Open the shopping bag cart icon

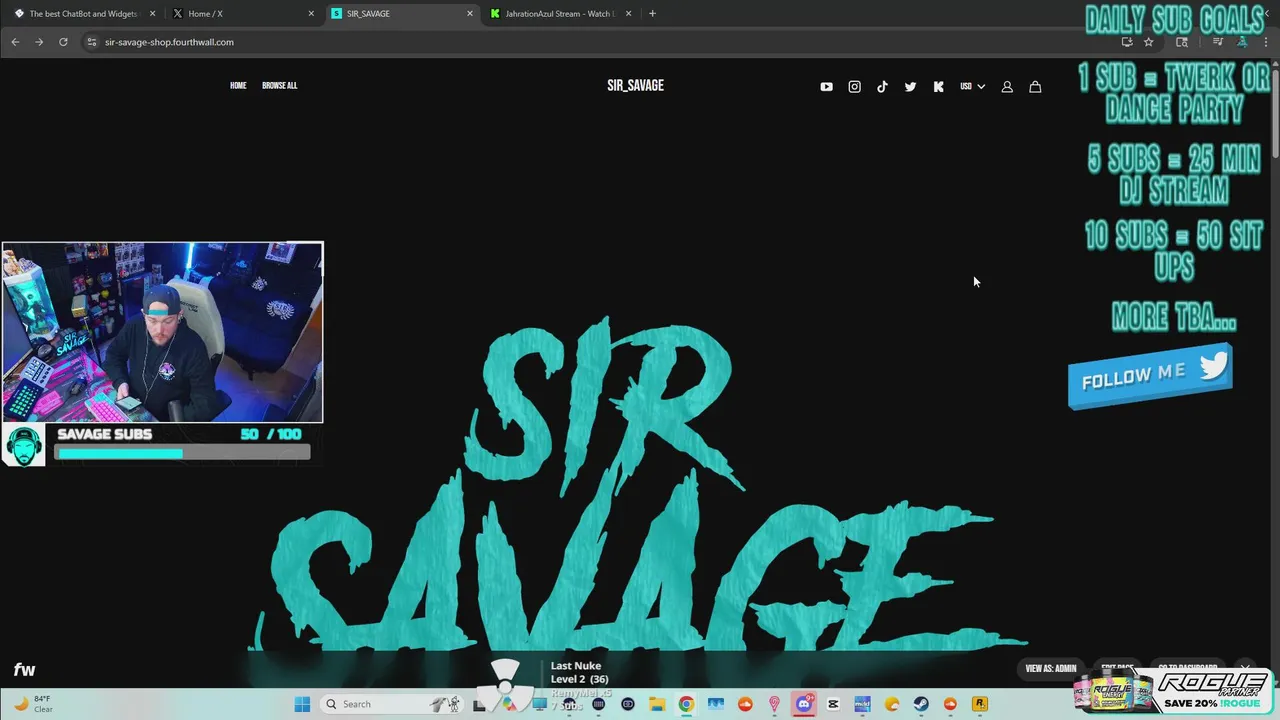tap(1035, 87)
